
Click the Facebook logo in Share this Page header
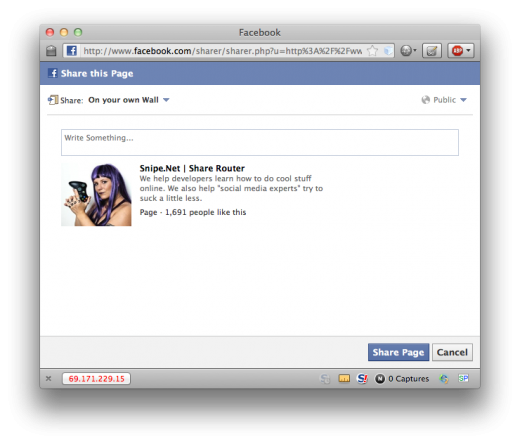[x=53, y=73]
